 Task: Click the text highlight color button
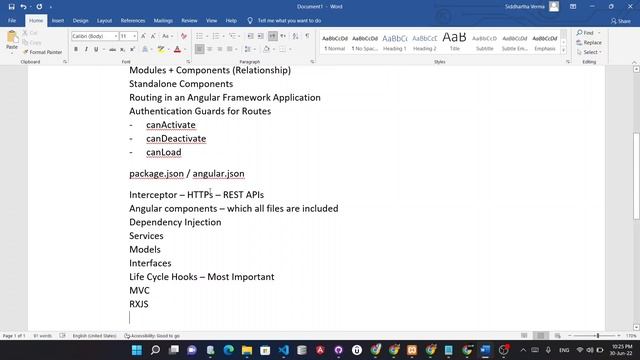(x=161, y=49)
